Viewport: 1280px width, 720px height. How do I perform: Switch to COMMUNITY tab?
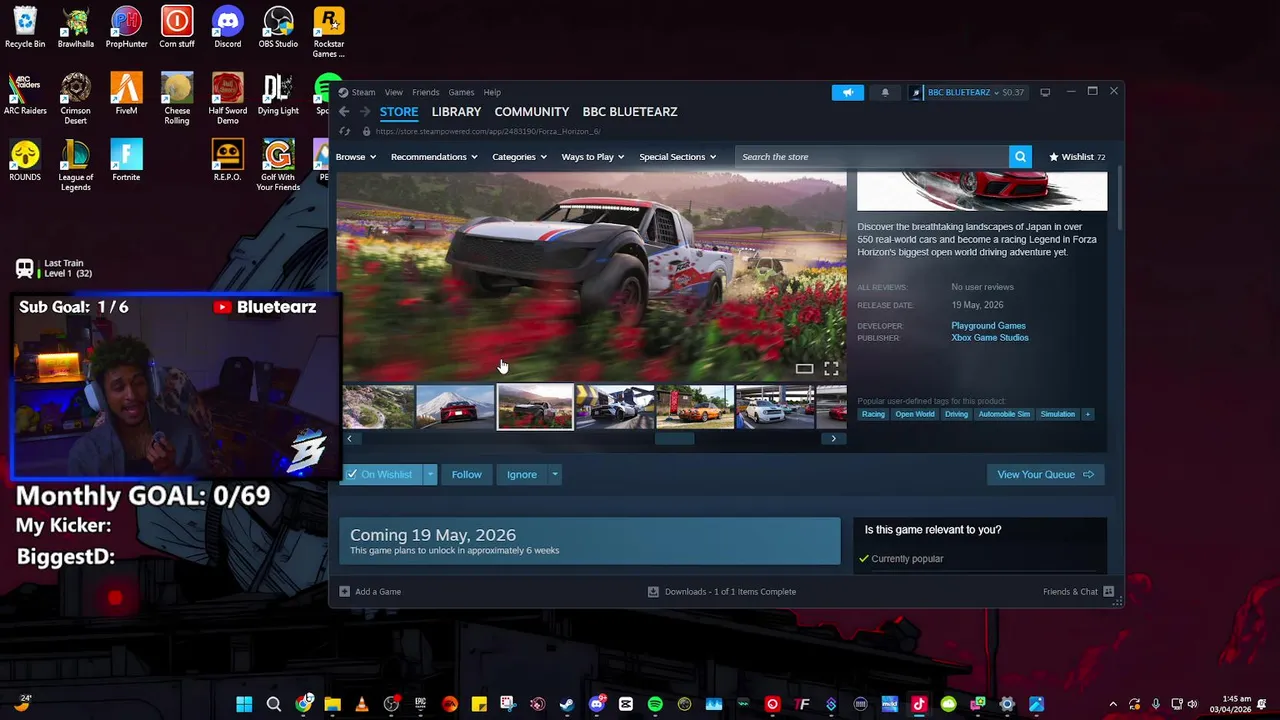click(531, 112)
